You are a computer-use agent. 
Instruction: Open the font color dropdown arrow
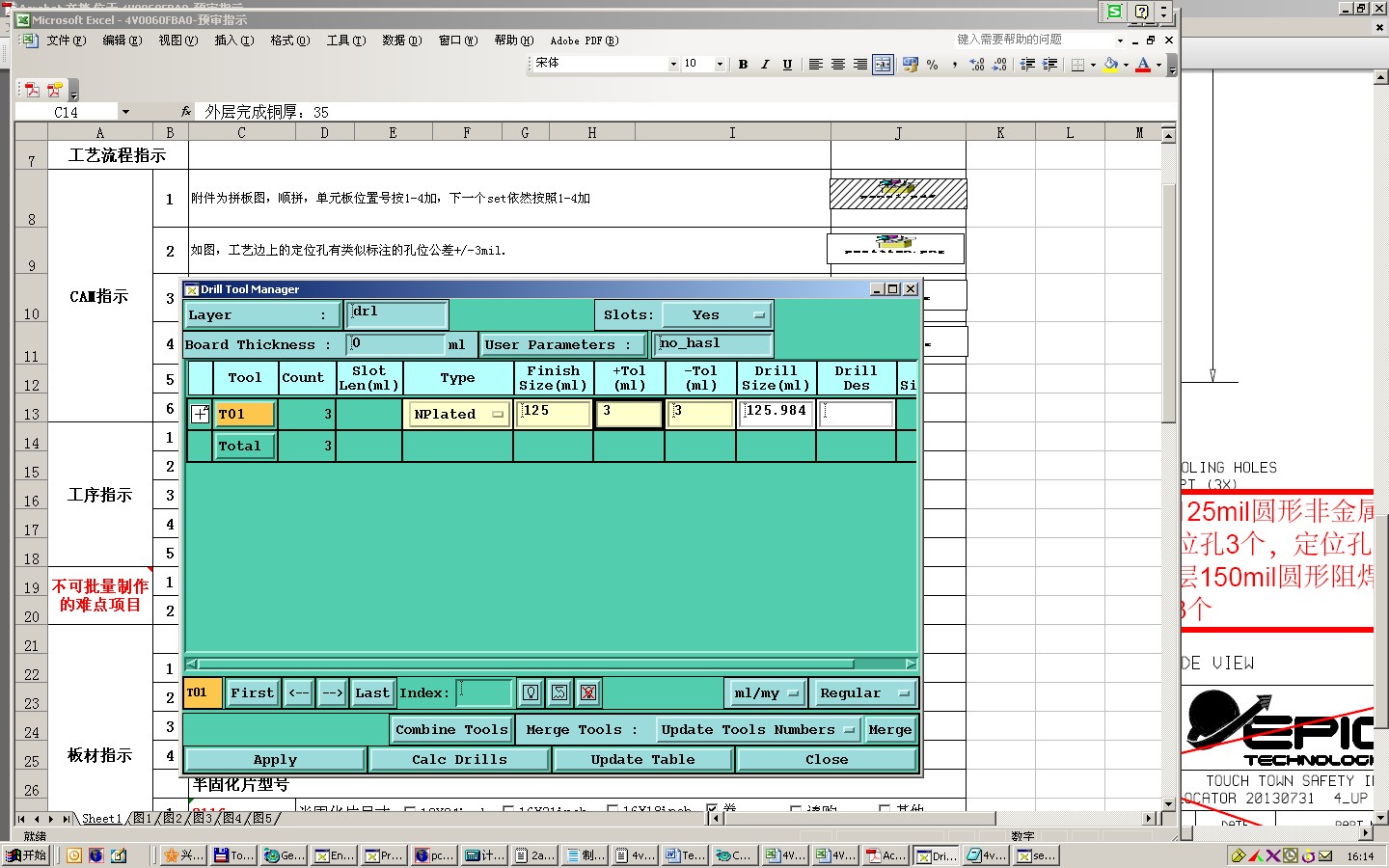tap(1158, 65)
